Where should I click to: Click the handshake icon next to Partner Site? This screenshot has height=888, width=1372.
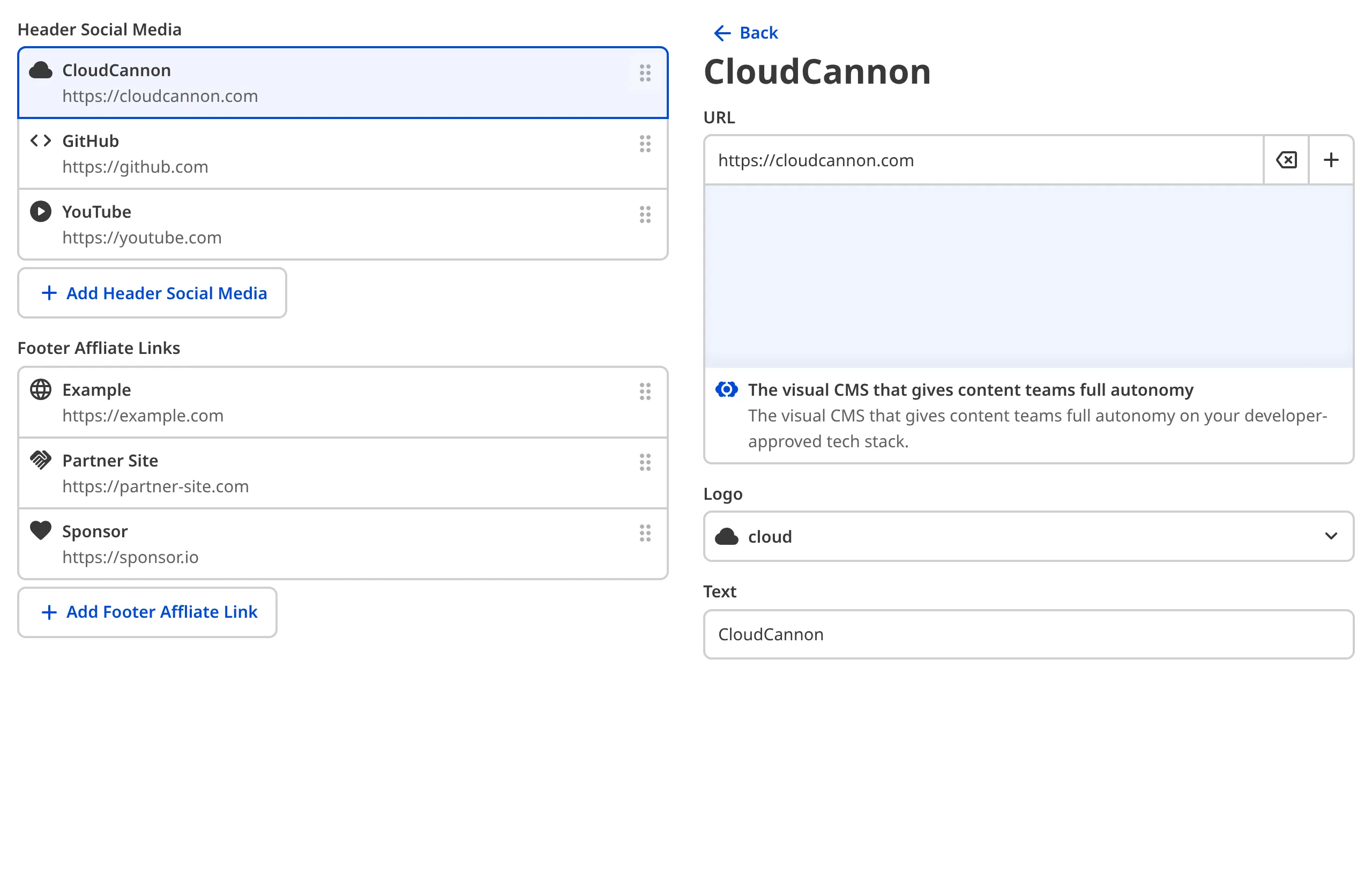coord(40,460)
